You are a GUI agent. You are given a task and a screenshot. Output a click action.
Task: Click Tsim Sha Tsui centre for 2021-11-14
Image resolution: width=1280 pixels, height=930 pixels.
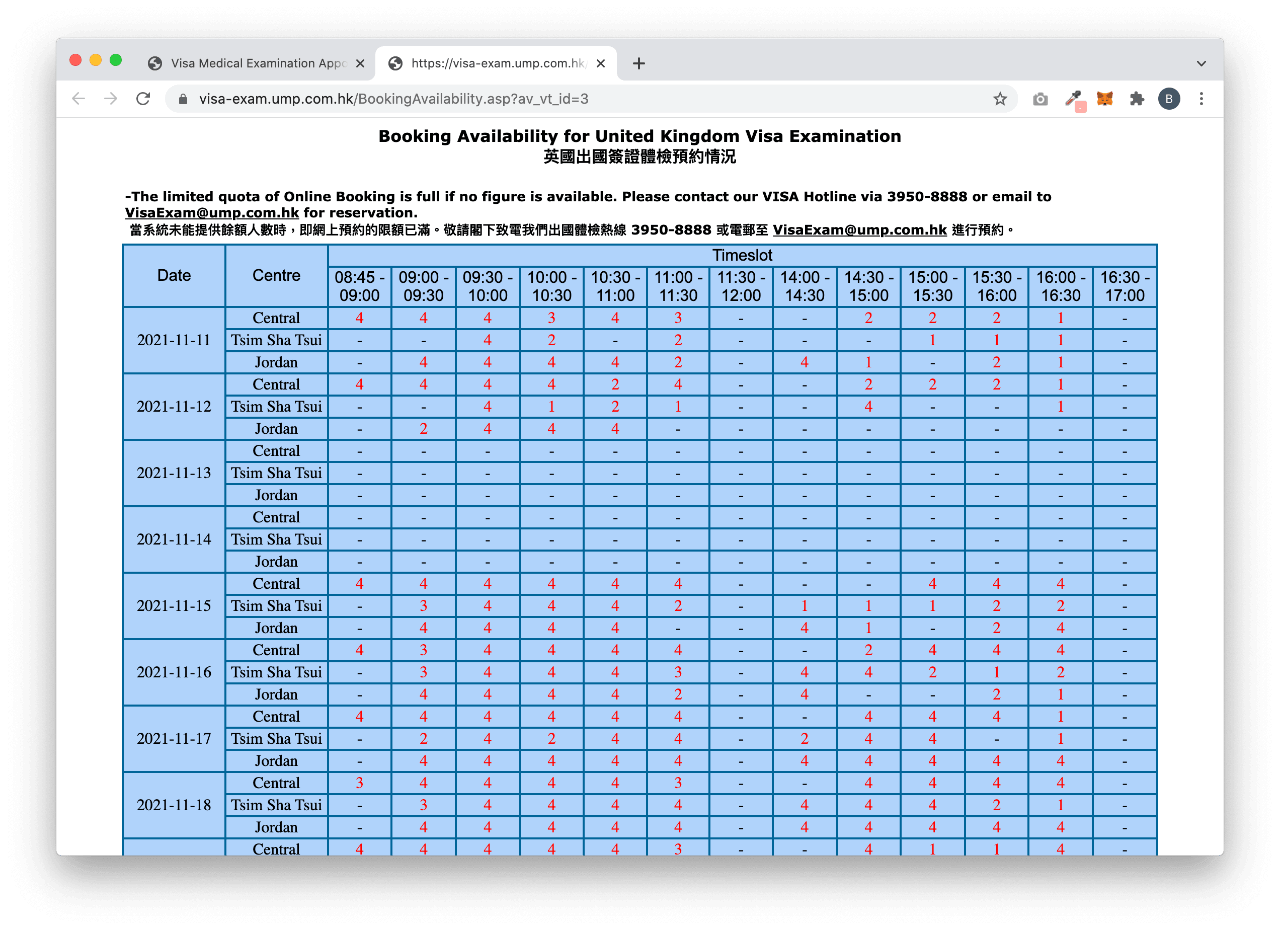277,540
